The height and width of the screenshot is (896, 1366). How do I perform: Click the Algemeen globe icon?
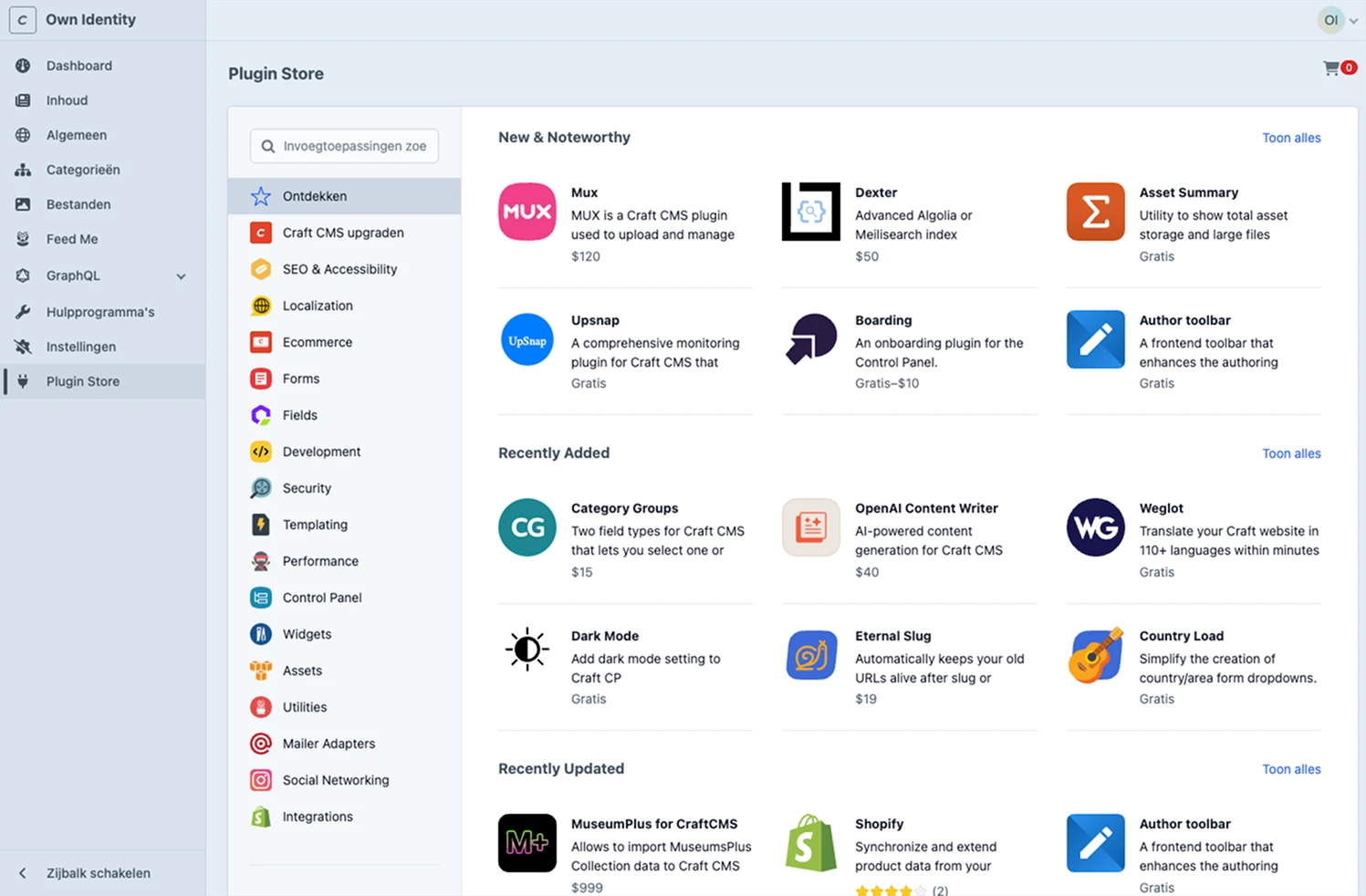click(23, 135)
